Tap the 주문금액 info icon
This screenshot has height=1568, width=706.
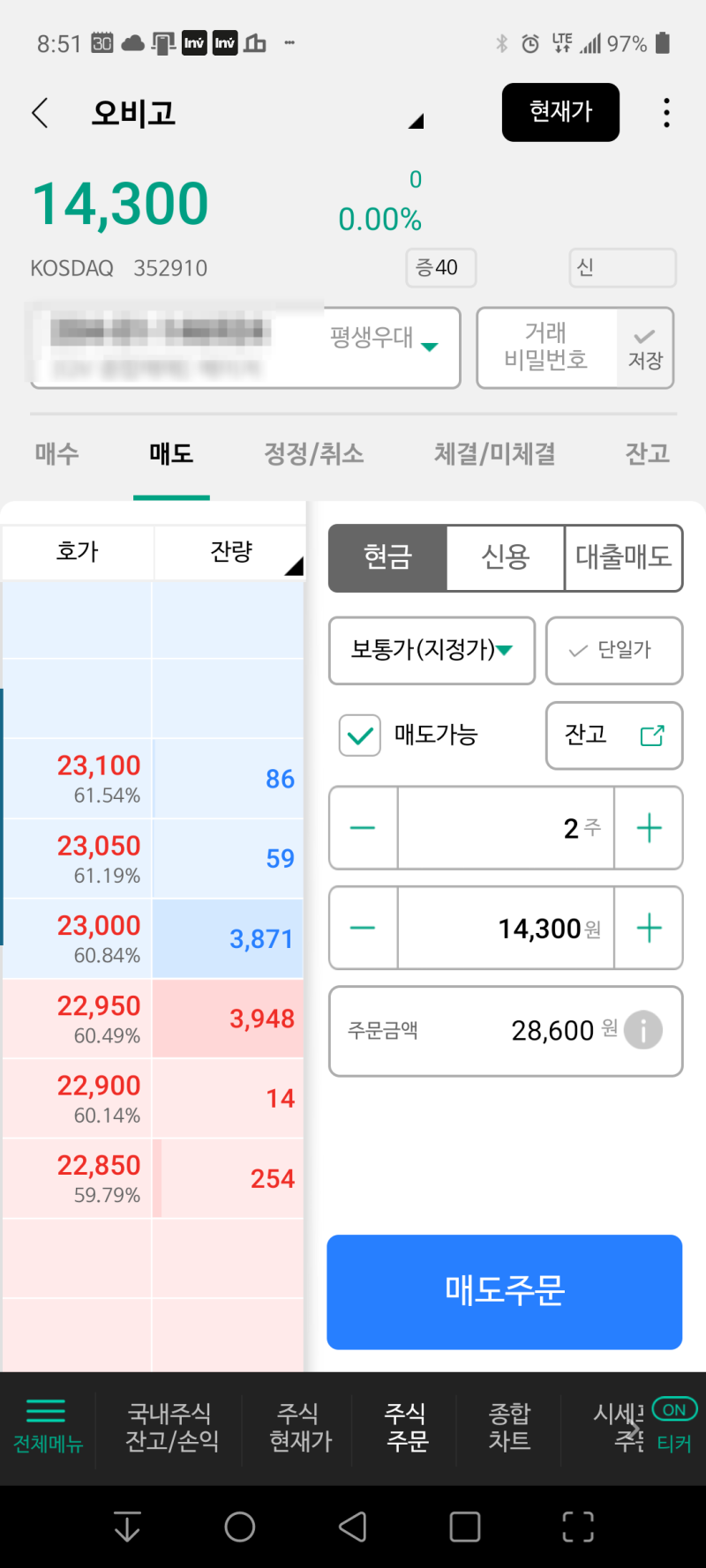pos(643,1030)
